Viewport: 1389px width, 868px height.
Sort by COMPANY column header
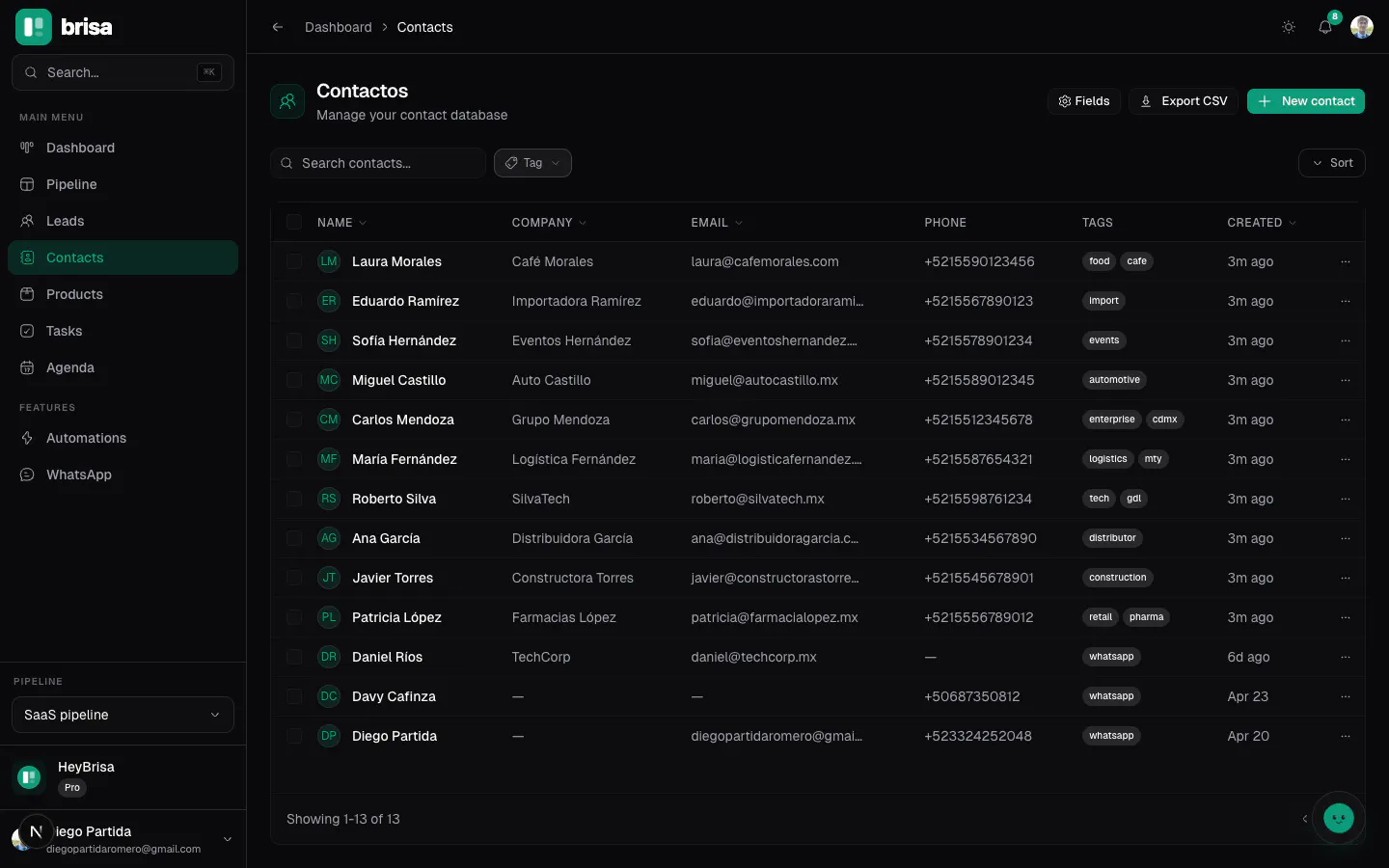click(x=549, y=223)
